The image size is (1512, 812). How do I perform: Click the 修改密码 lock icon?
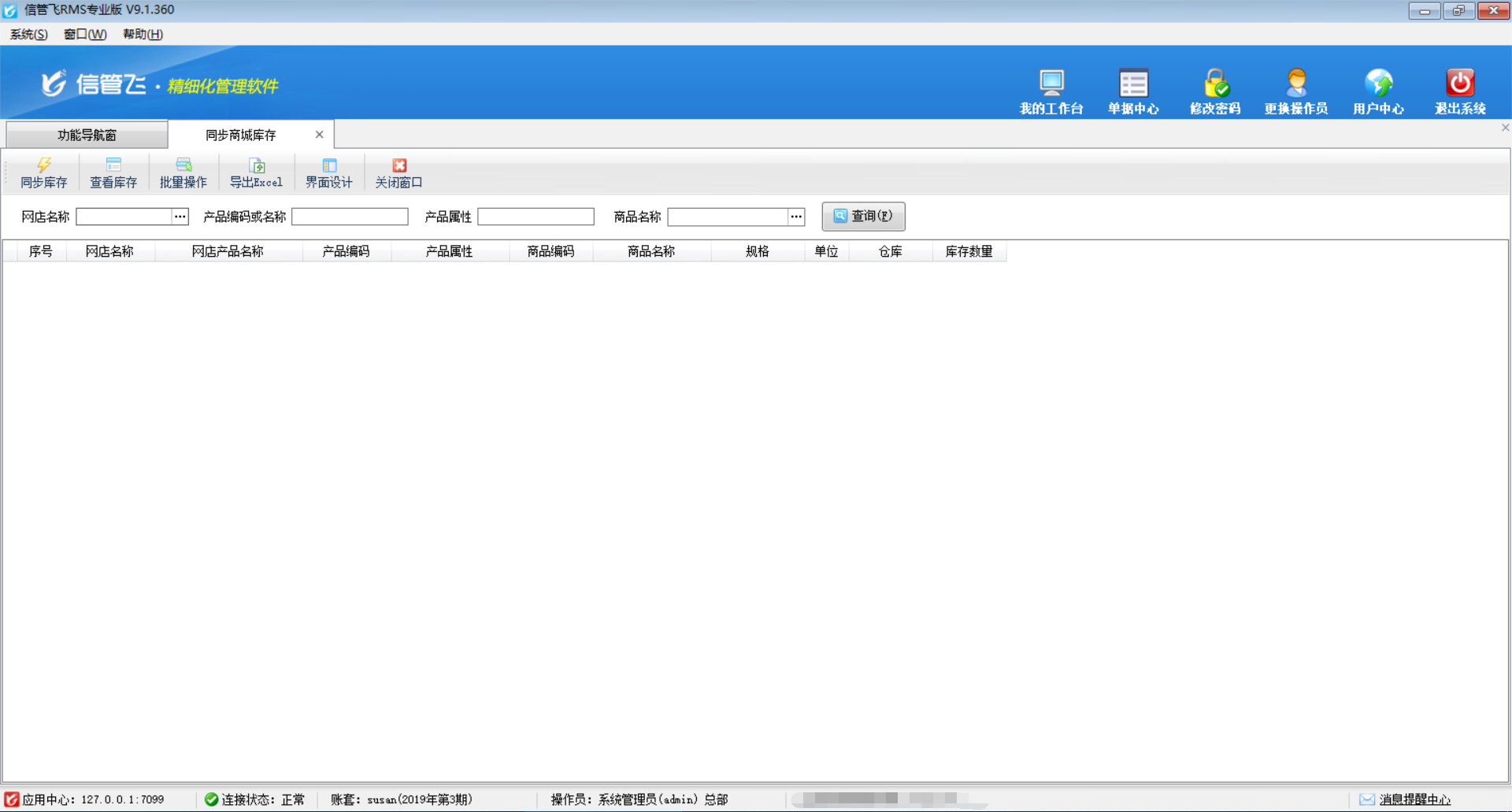(1215, 83)
